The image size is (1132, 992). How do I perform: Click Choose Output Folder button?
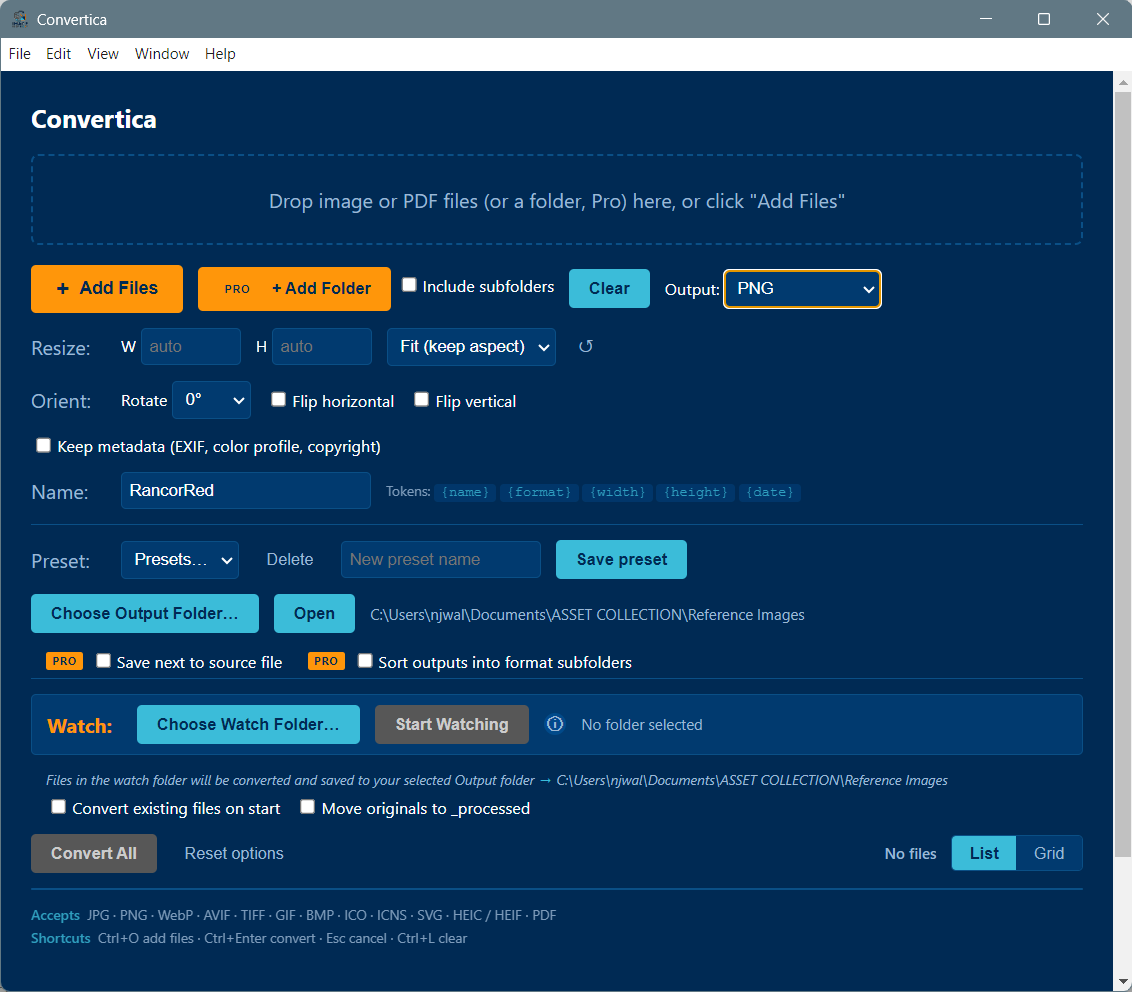pyautogui.click(x=145, y=614)
